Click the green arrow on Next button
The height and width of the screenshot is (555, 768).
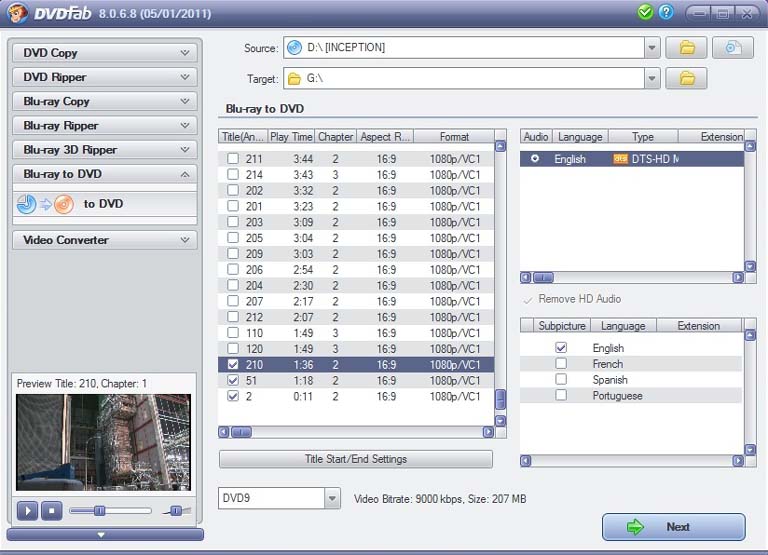pyautogui.click(x=635, y=527)
